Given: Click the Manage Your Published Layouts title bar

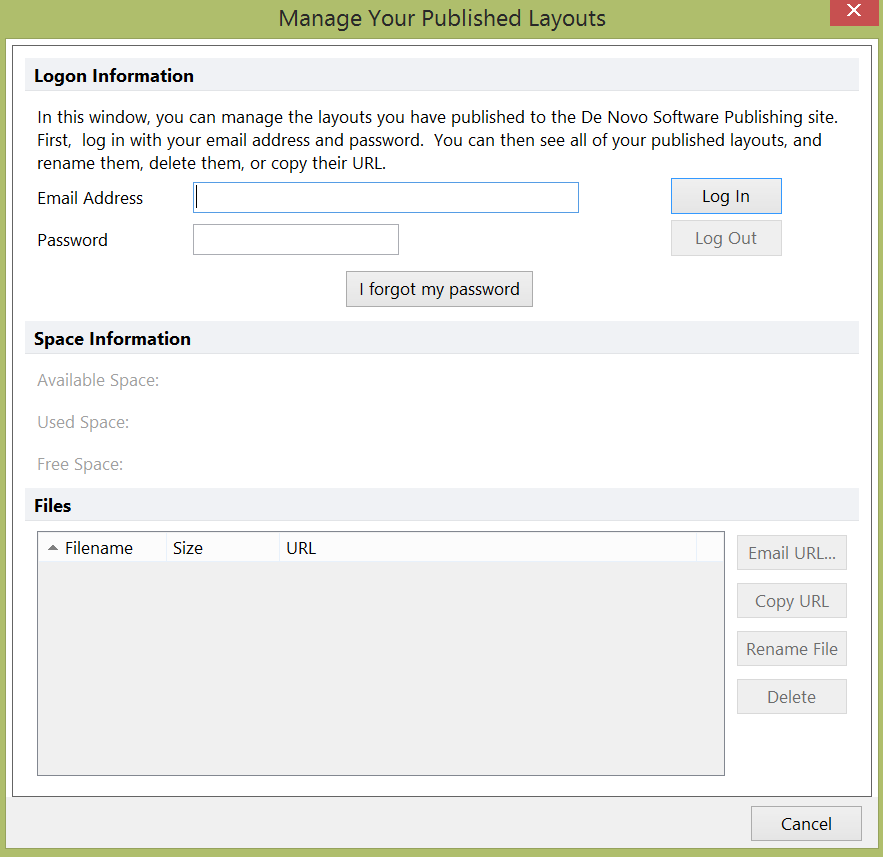Looking at the screenshot, I should pos(441,18).
